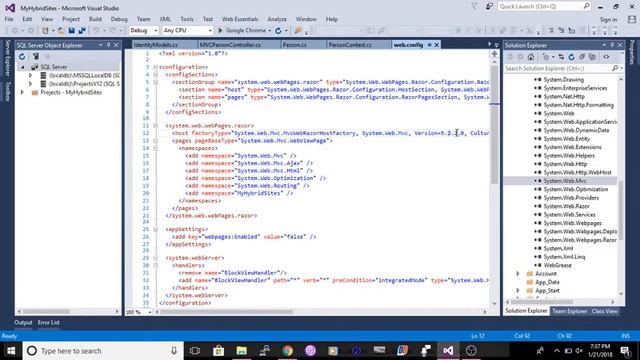This screenshot has height=360, width=640.
Task: Open the File menu
Action: (x=9, y=19)
